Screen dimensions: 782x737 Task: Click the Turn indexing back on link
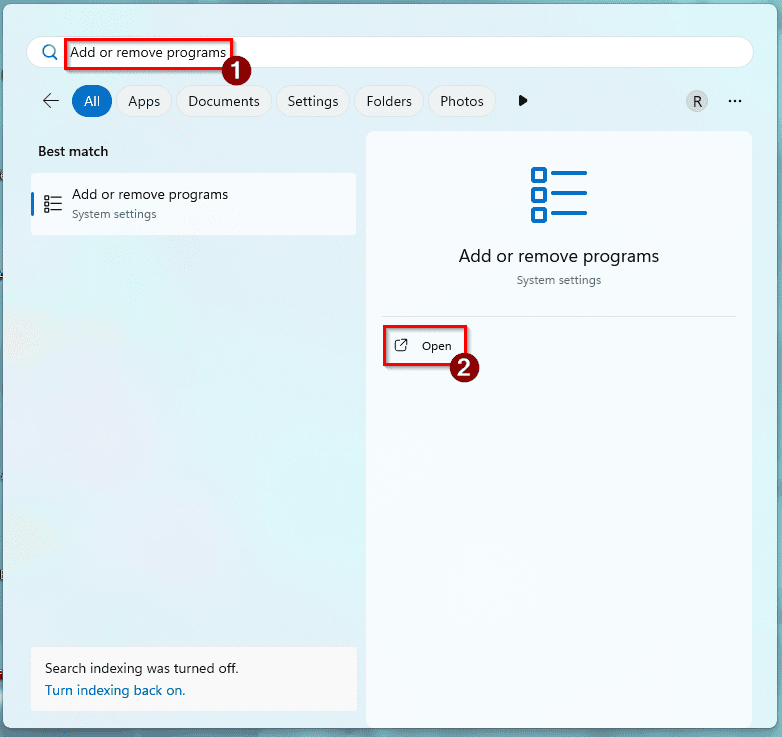pos(115,690)
